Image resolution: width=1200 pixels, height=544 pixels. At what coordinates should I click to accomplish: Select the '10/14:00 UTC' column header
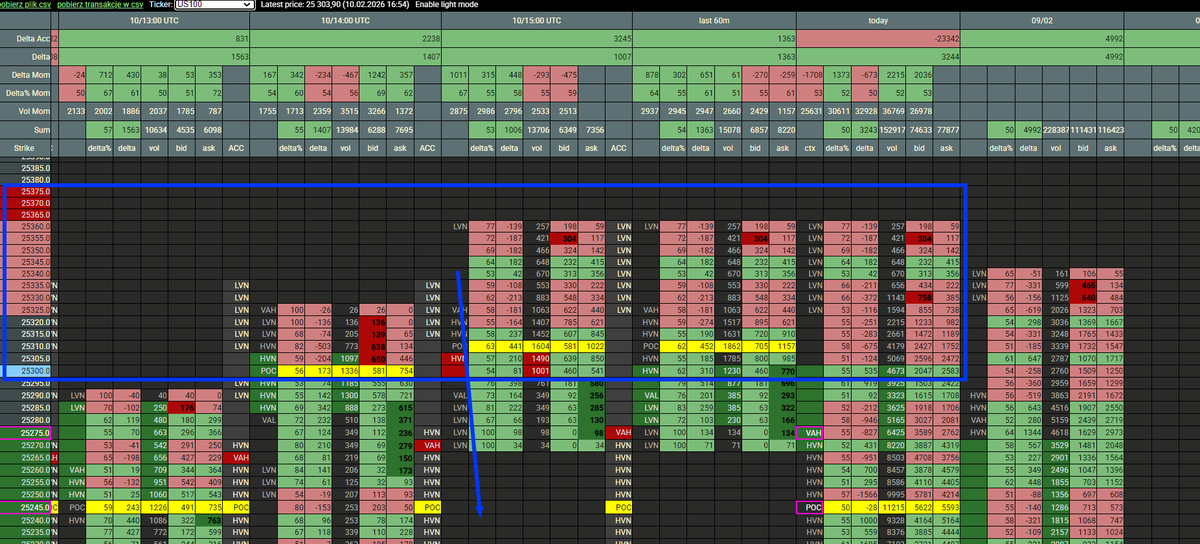point(346,20)
